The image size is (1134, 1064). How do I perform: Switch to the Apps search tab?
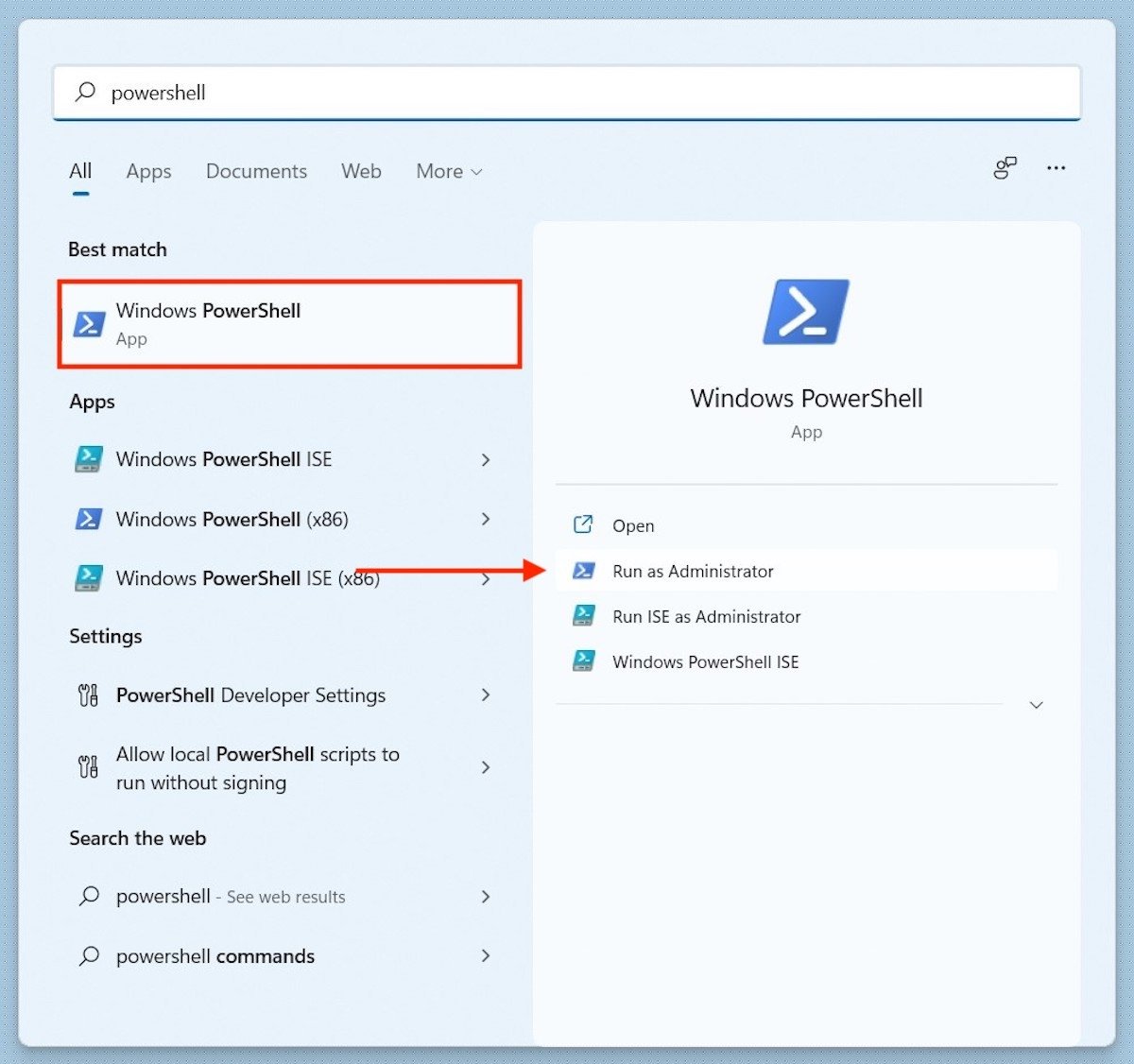(148, 171)
